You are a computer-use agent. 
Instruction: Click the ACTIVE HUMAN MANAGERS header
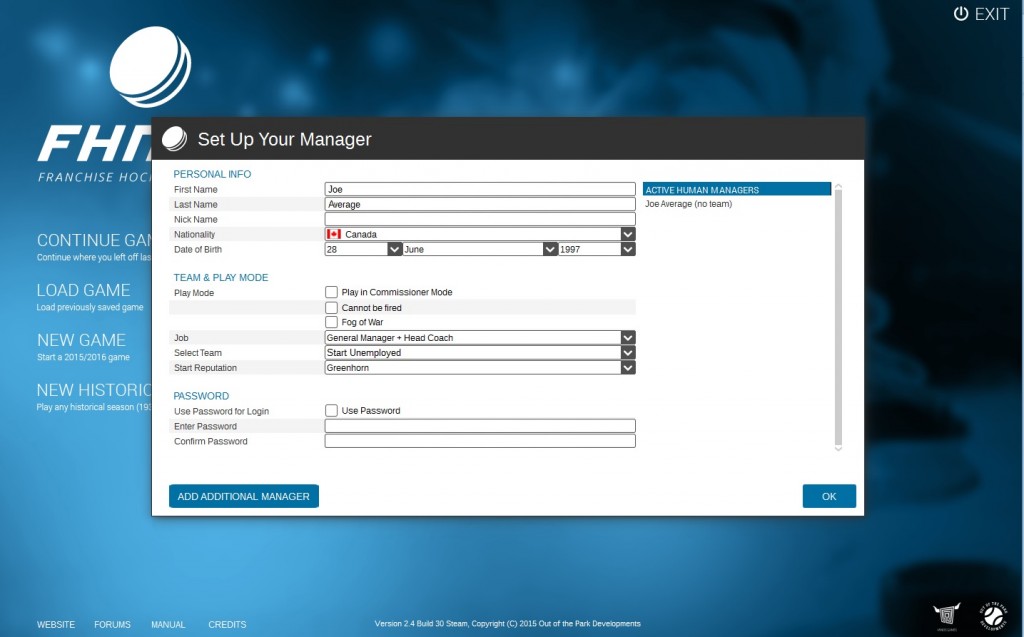737,189
